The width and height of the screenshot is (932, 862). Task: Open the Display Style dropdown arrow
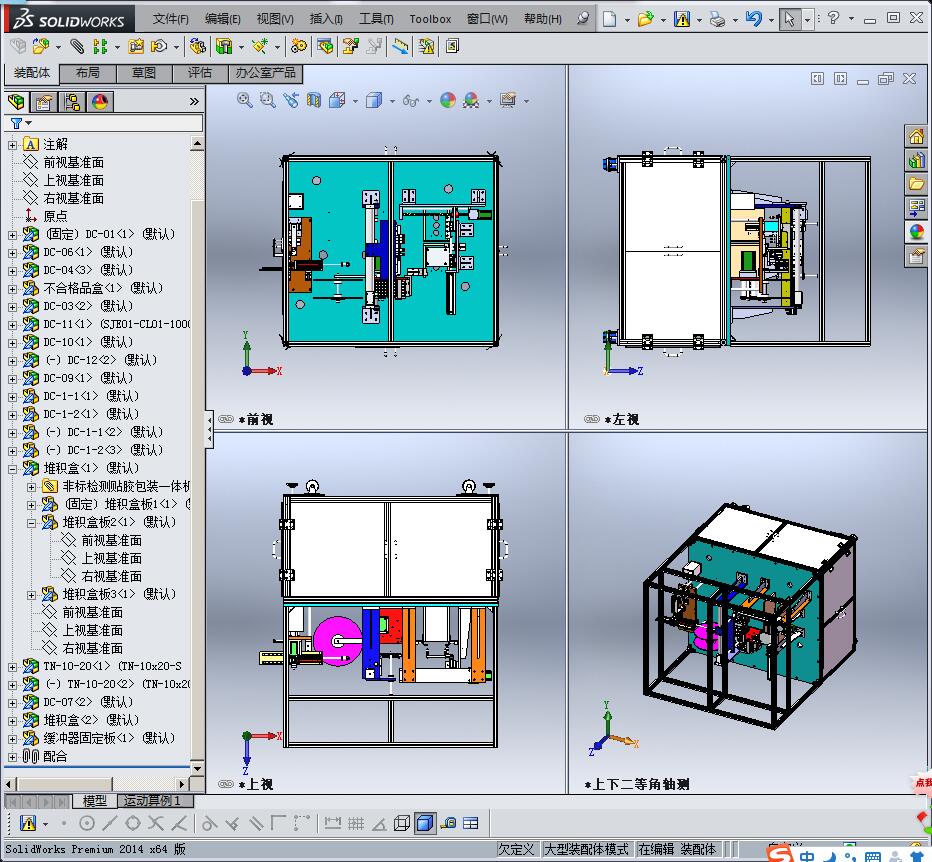point(392,101)
